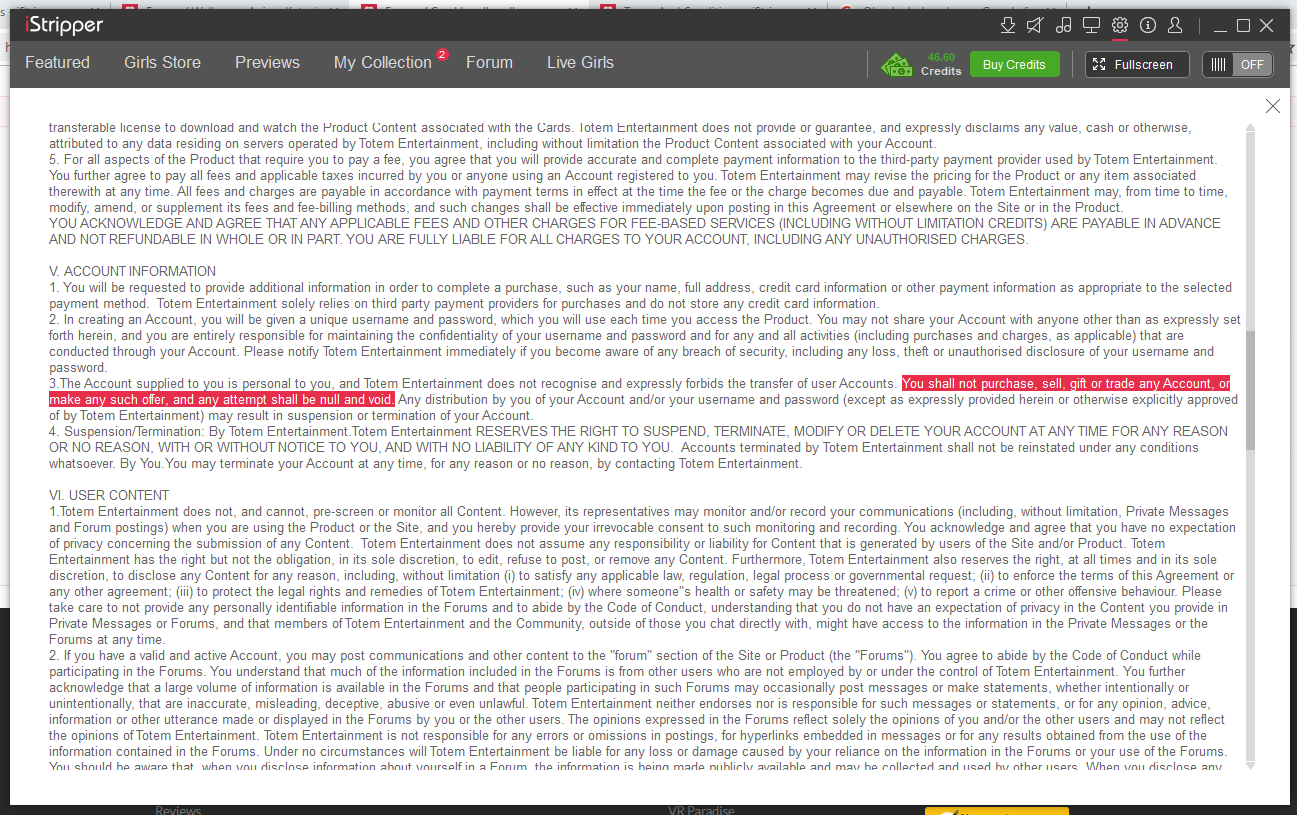Open the settings gear icon
This screenshot has height=815, width=1297.
tap(1120, 25)
